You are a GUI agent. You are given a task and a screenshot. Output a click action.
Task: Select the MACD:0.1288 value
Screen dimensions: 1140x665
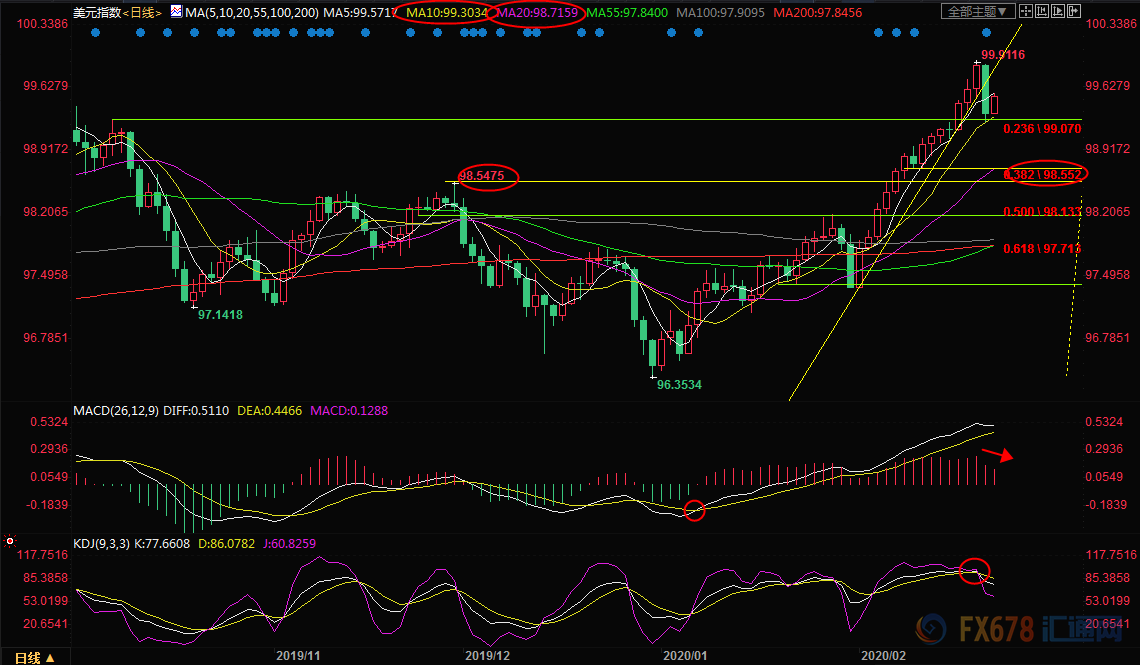349,411
